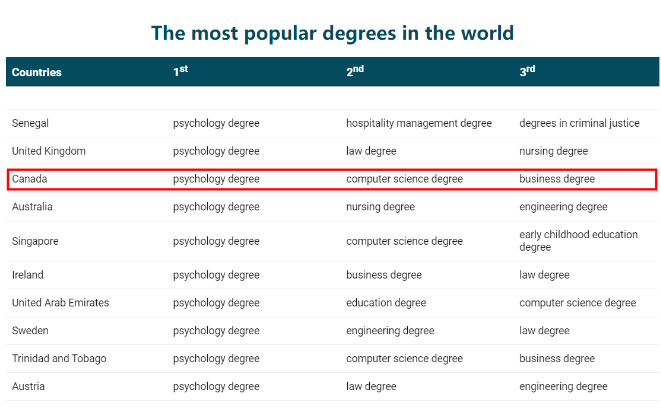The width and height of the screenshot is (661, 408).
Task: Click the early childhood education degree cell
Action: (x=578, y=241)
